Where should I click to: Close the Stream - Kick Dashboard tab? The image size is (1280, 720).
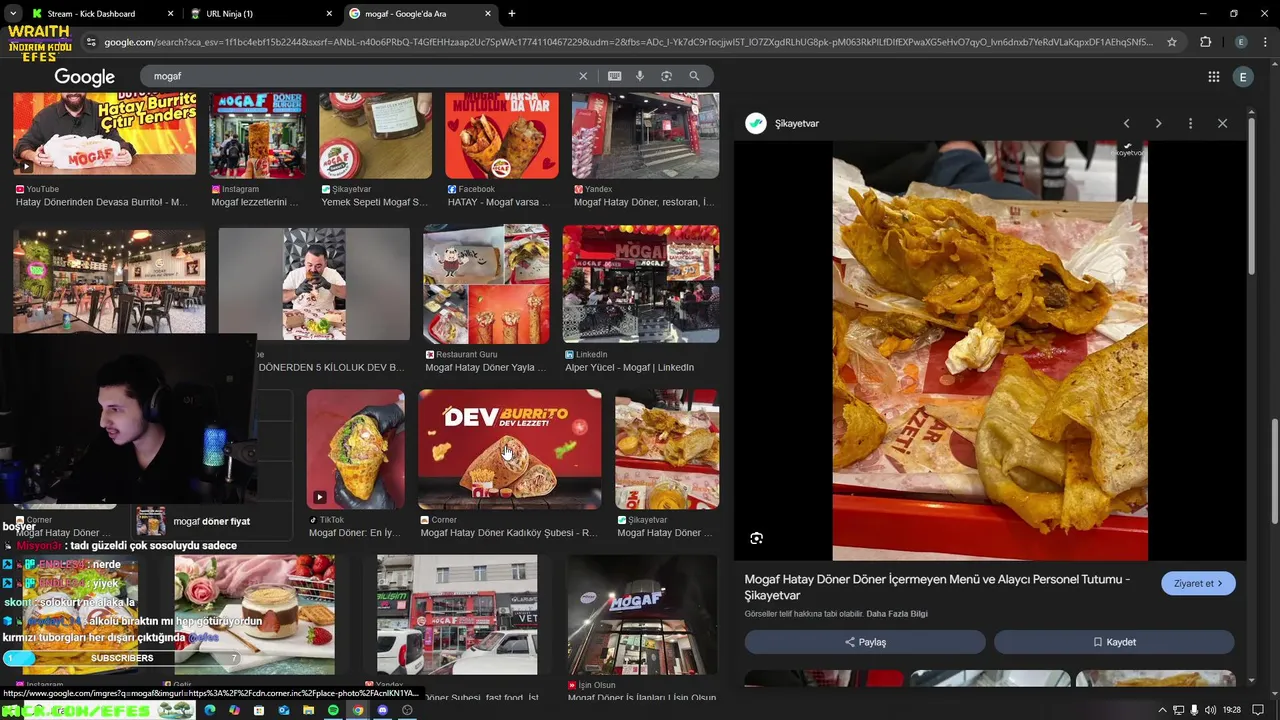(170, 14)
